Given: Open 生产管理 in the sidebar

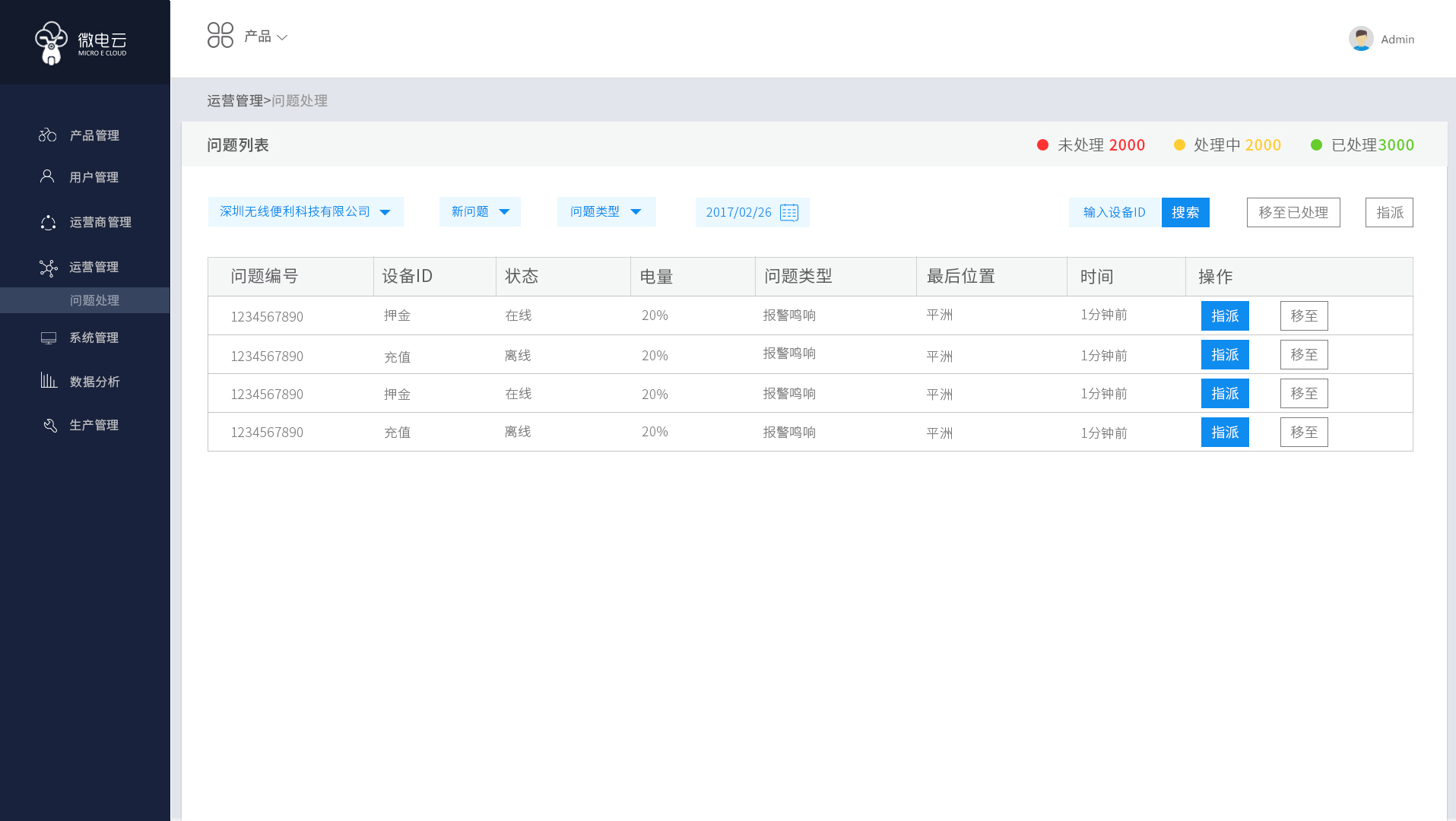Looking at the screenshot, I should [x=94, y=425].
